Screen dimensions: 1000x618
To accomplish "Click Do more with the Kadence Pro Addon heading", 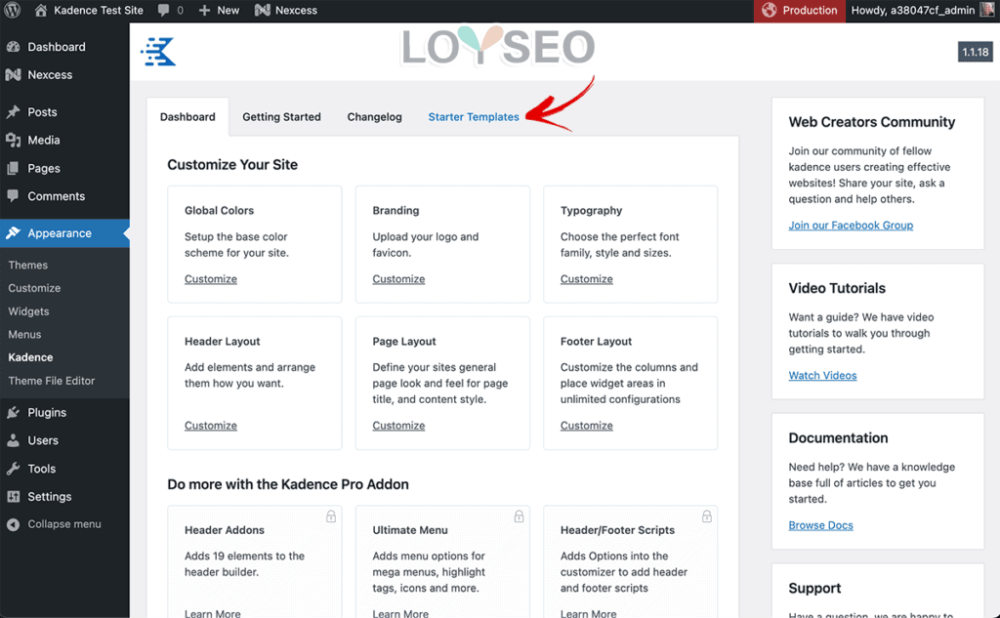I will tap(288, 484).
